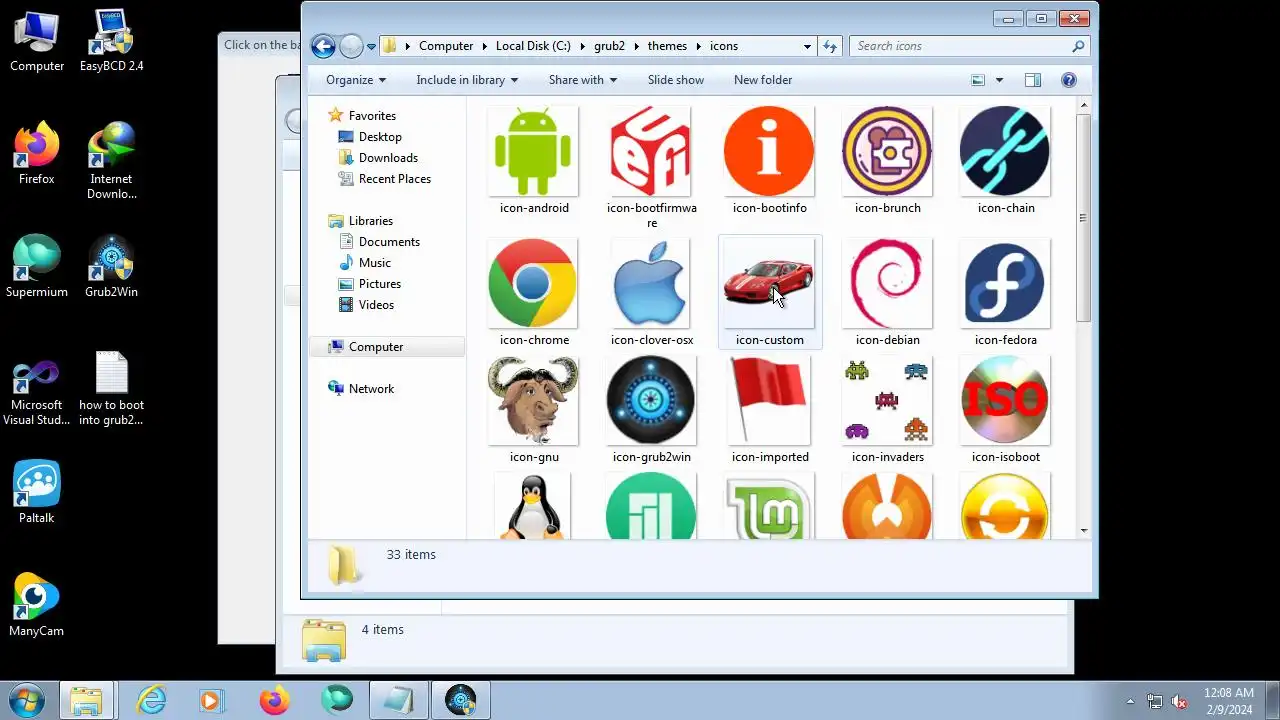
Task: Open Paltalk desktop shortcut
Action: (37, 493)
